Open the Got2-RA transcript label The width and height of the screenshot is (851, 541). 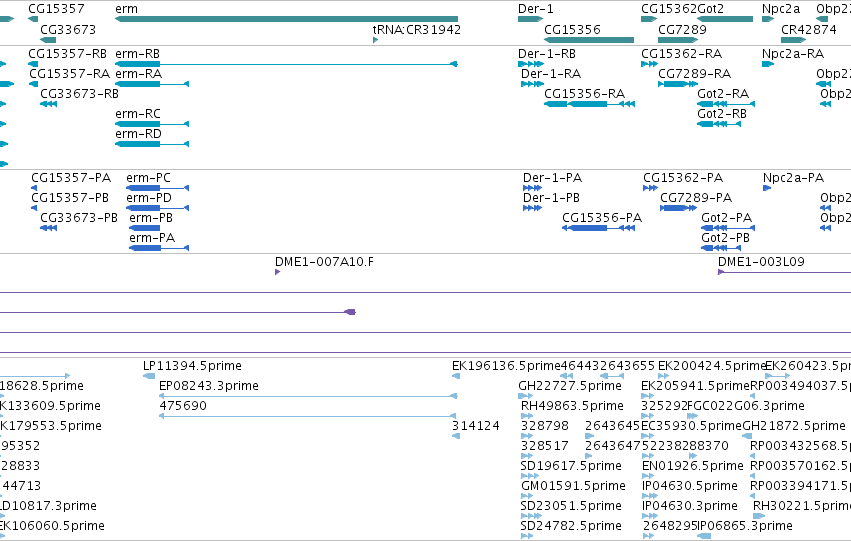point(723,93)
